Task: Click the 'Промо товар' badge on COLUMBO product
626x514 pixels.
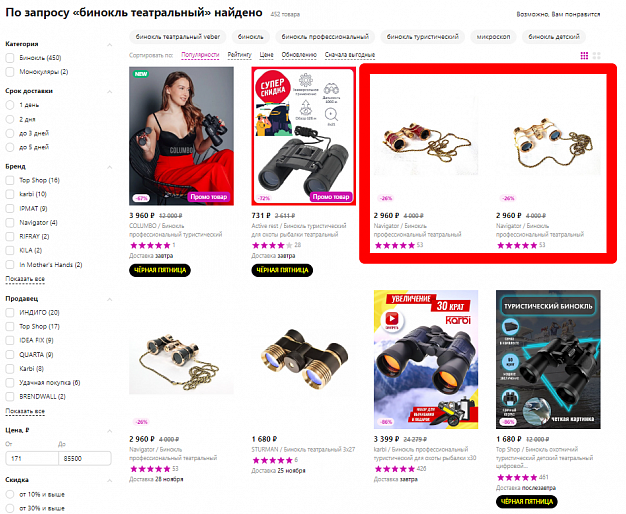Action: click(208, 197)
